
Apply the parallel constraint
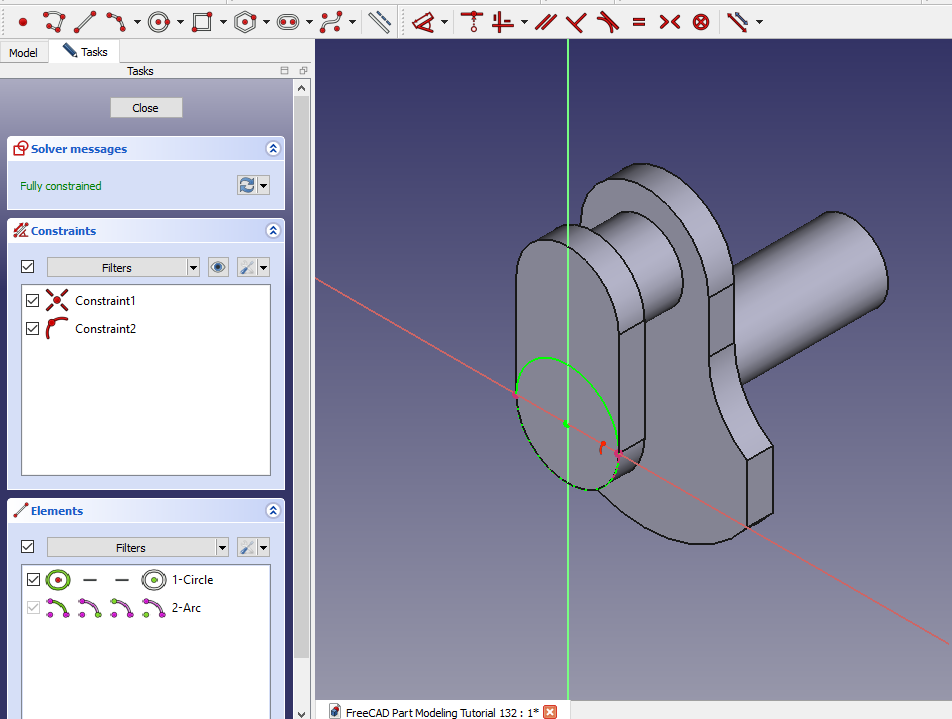click(x=545, y=21)
